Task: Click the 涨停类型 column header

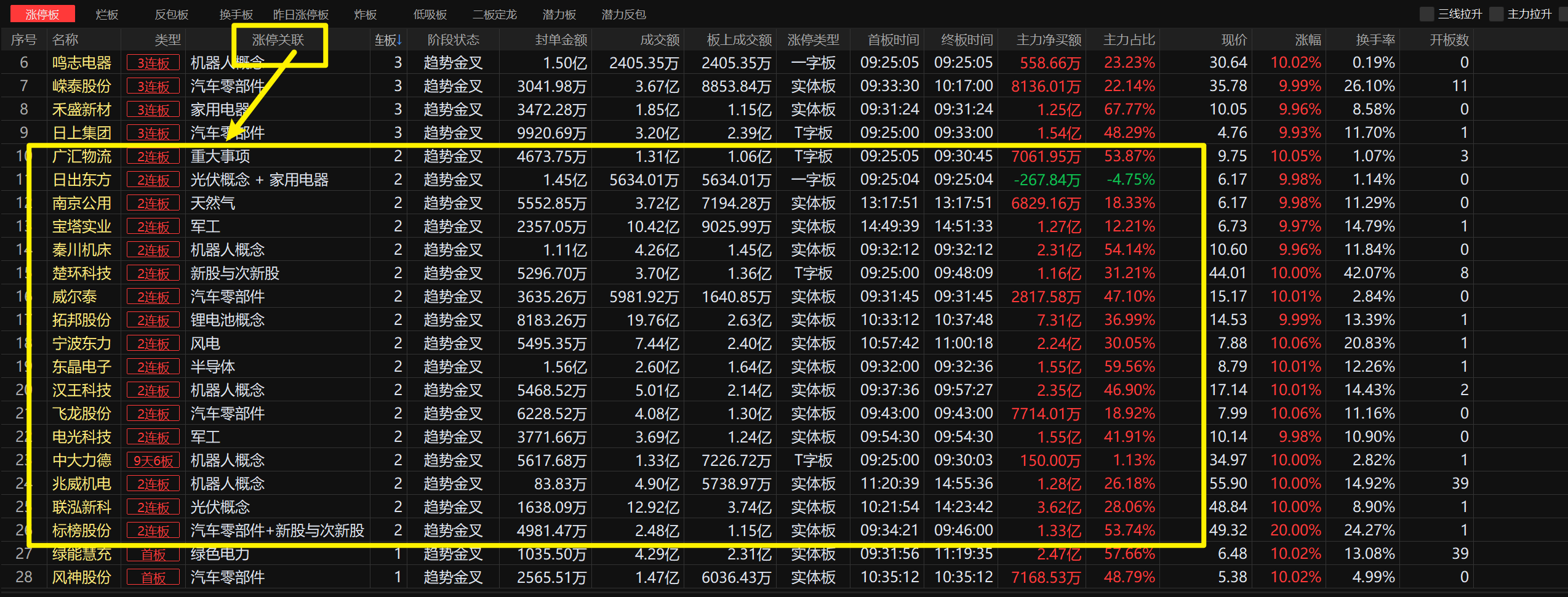Action: click(814, 40)
